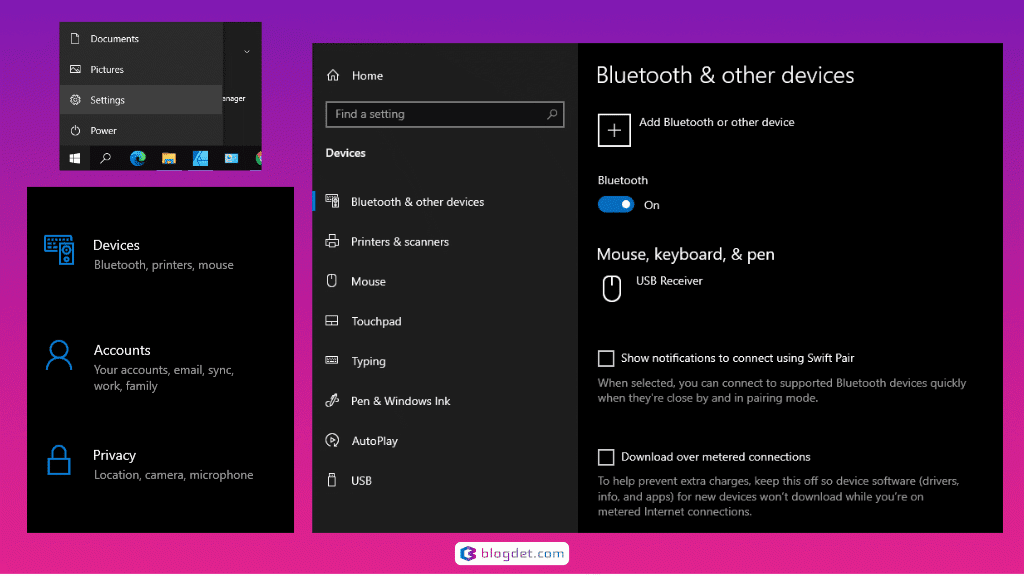1024x576 pixels.
Task: Launch Microsoft Edge from the taskbar
Action: [137, 158]
